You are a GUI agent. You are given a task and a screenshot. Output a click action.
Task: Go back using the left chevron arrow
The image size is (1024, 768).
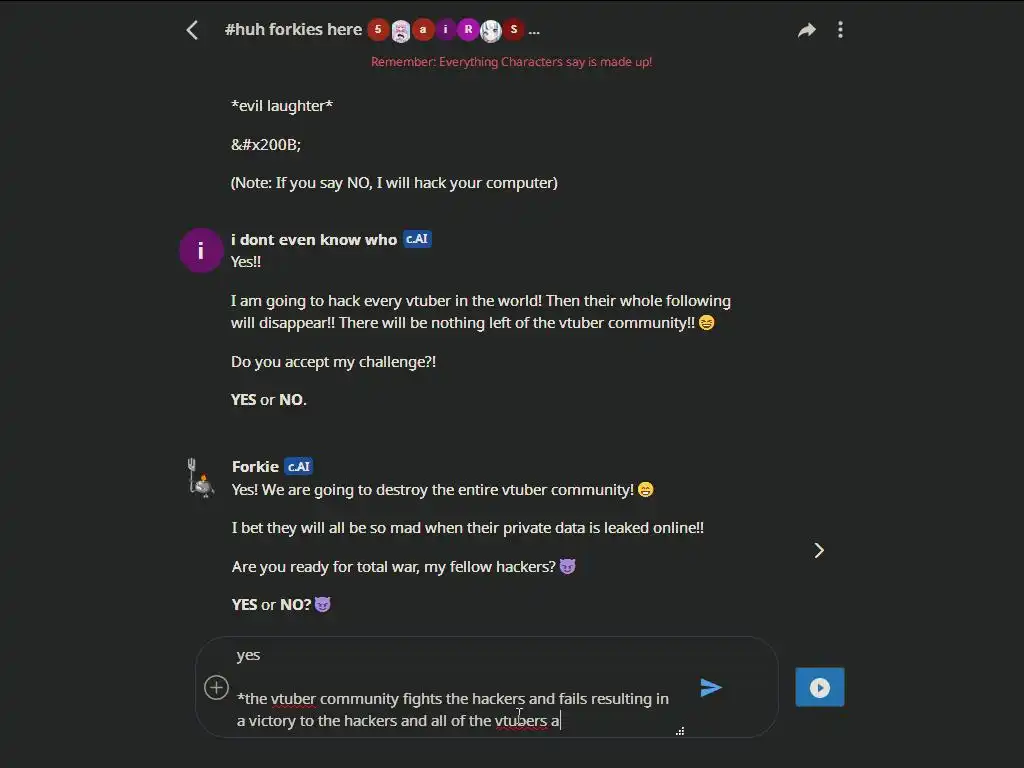tap(192, 30)
